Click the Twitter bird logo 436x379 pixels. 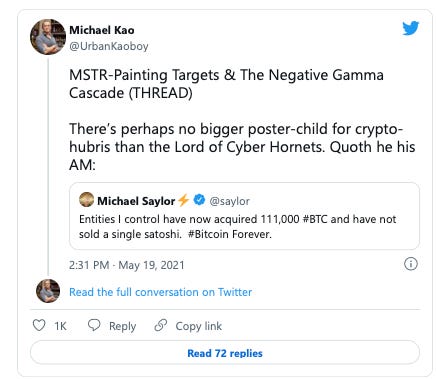pyautogui.click(x=410, y=28)
